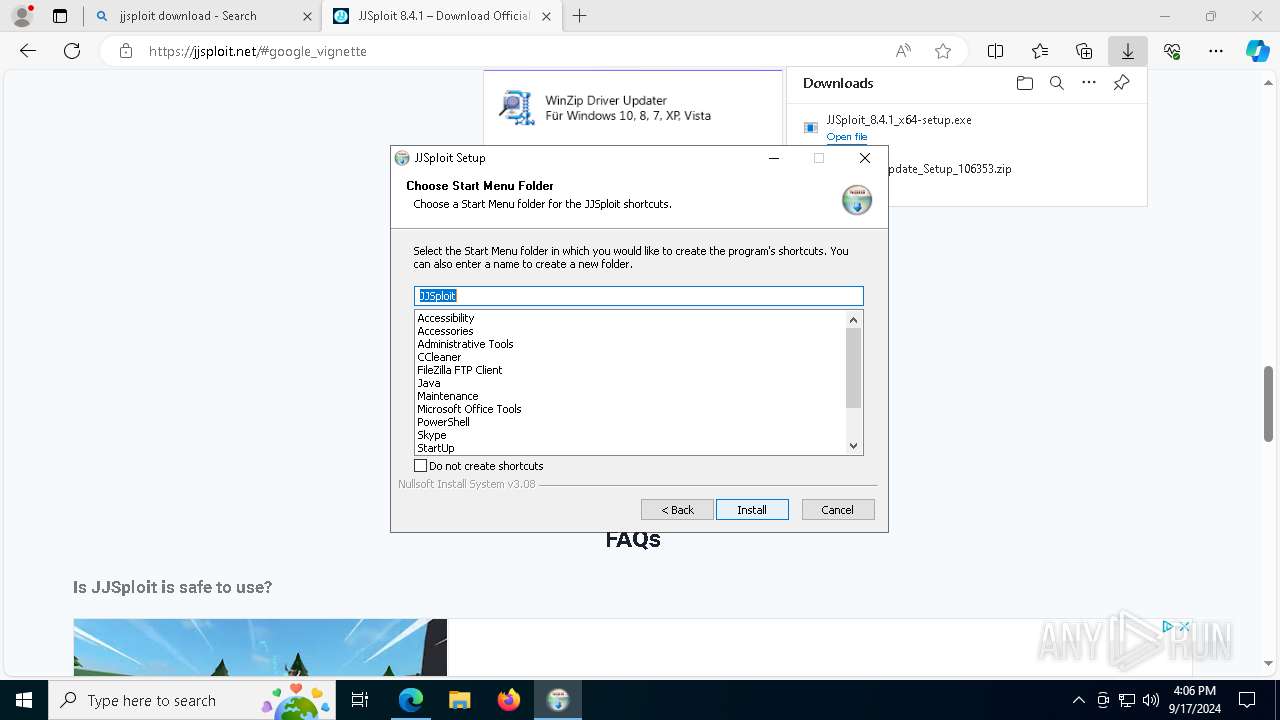Screen dimensions: 1280x720
Task: Open Edge Settings and more menu
Action: tap(1216, 51)
